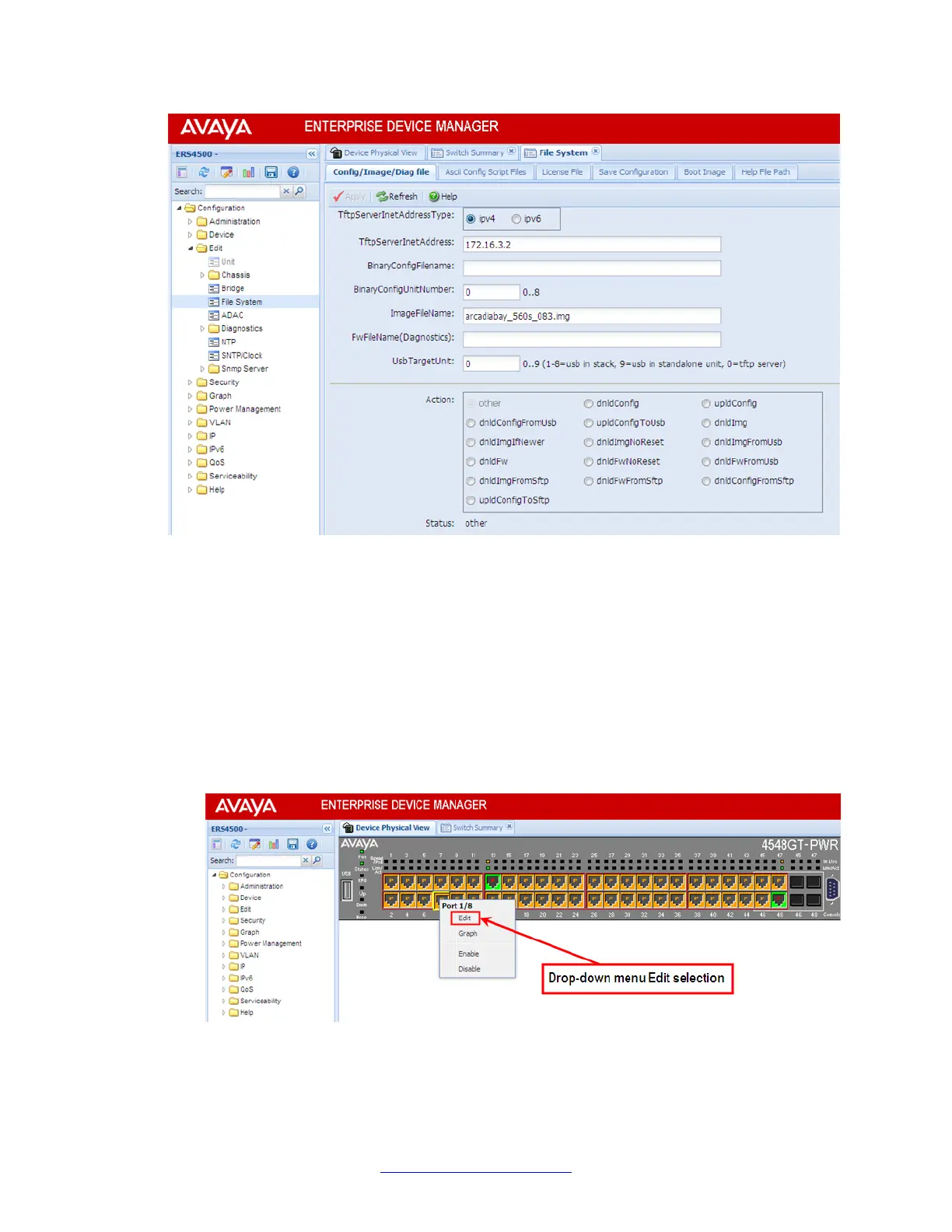This screenshot has height=1232, width=952.
Task: Expand the Diagnostics folder arrow
Action: (202, 329)
